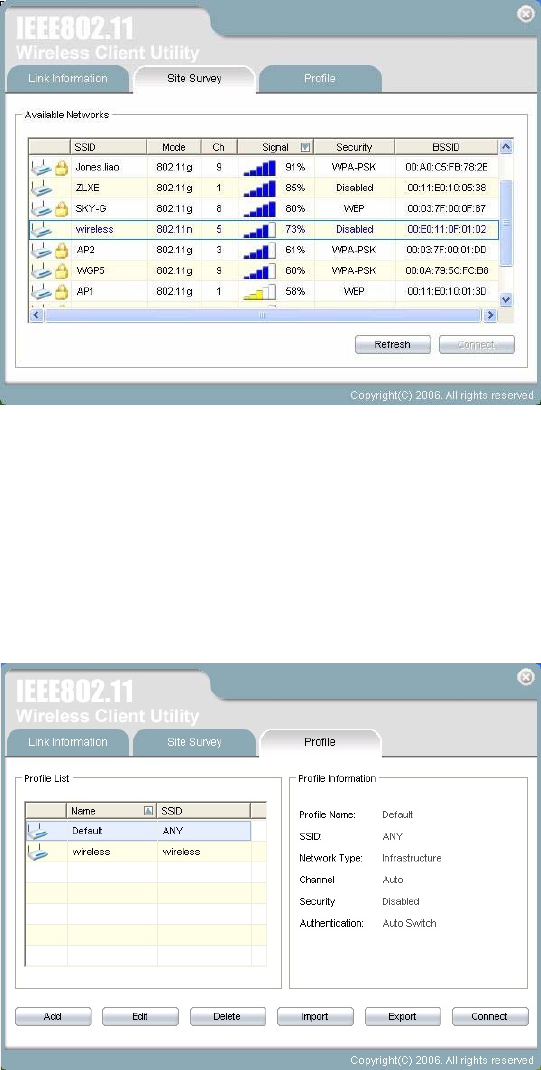
Task: Toggle Signal column sort arrow
Action: click(x=306, y=147)
